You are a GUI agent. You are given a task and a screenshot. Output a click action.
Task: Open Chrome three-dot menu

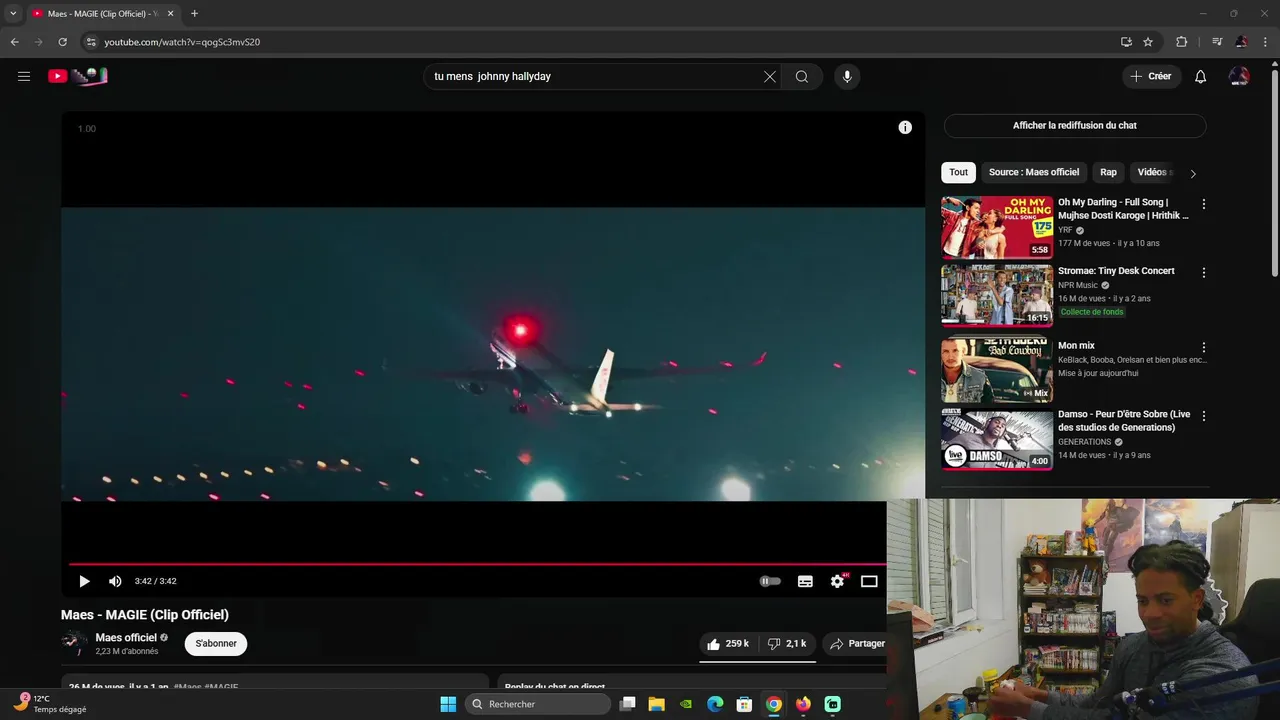click(x=1265, y=42)
